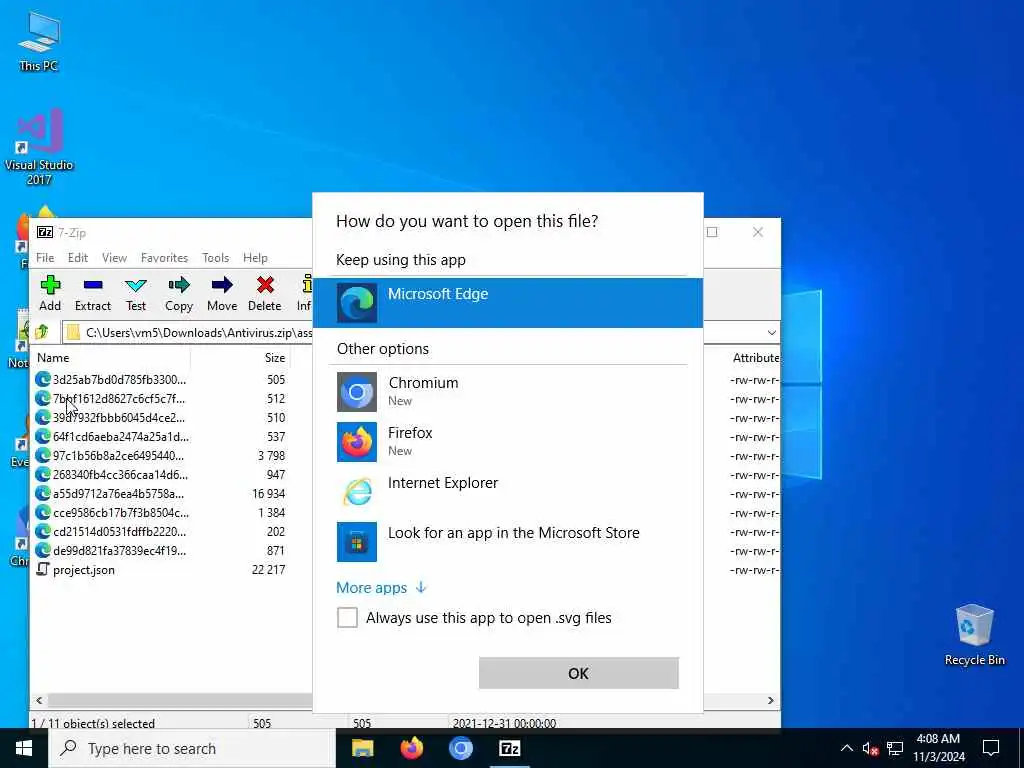Choose Internet Explorer to open the file
Screen dimensions: 1024x768
508,492
